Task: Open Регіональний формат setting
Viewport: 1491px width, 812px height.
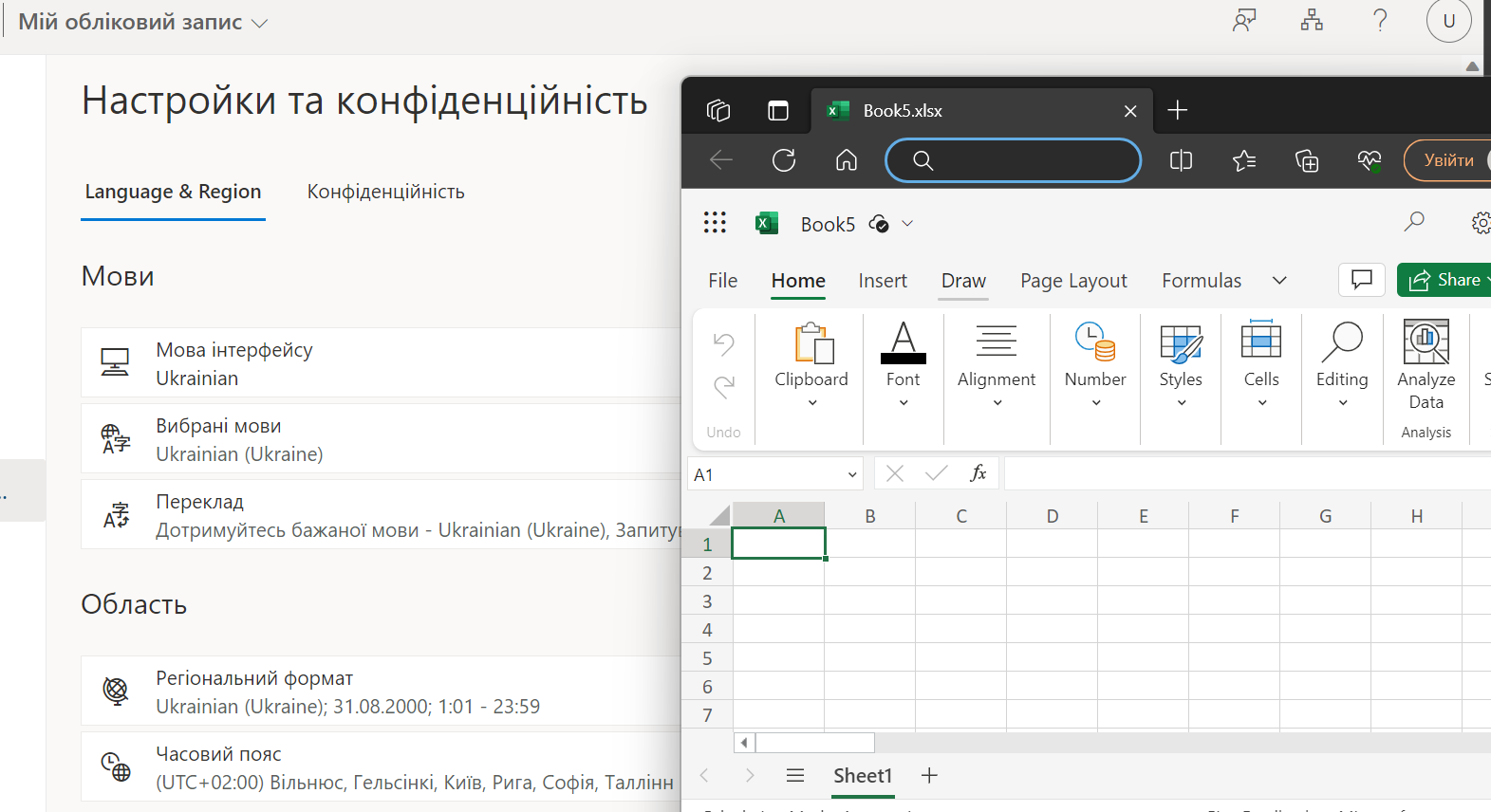Action: [382, 691]
